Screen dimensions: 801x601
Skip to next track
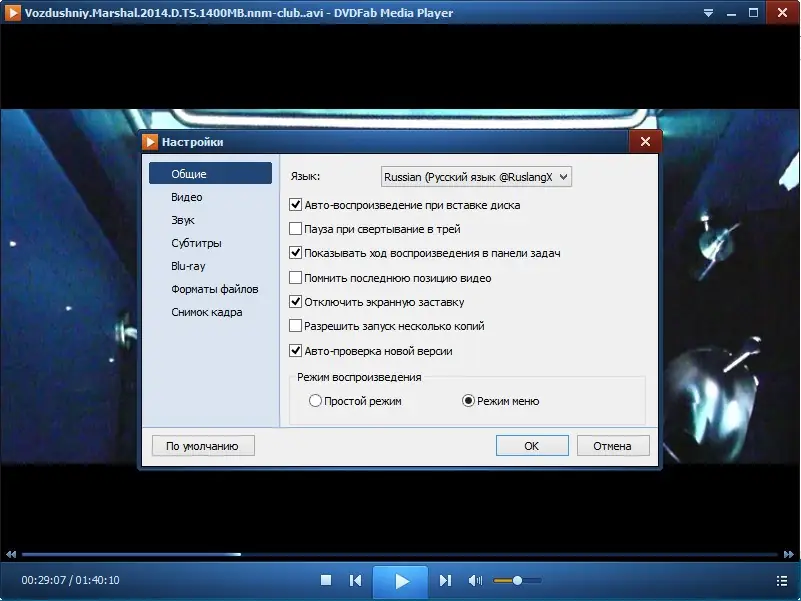point(445,580)
